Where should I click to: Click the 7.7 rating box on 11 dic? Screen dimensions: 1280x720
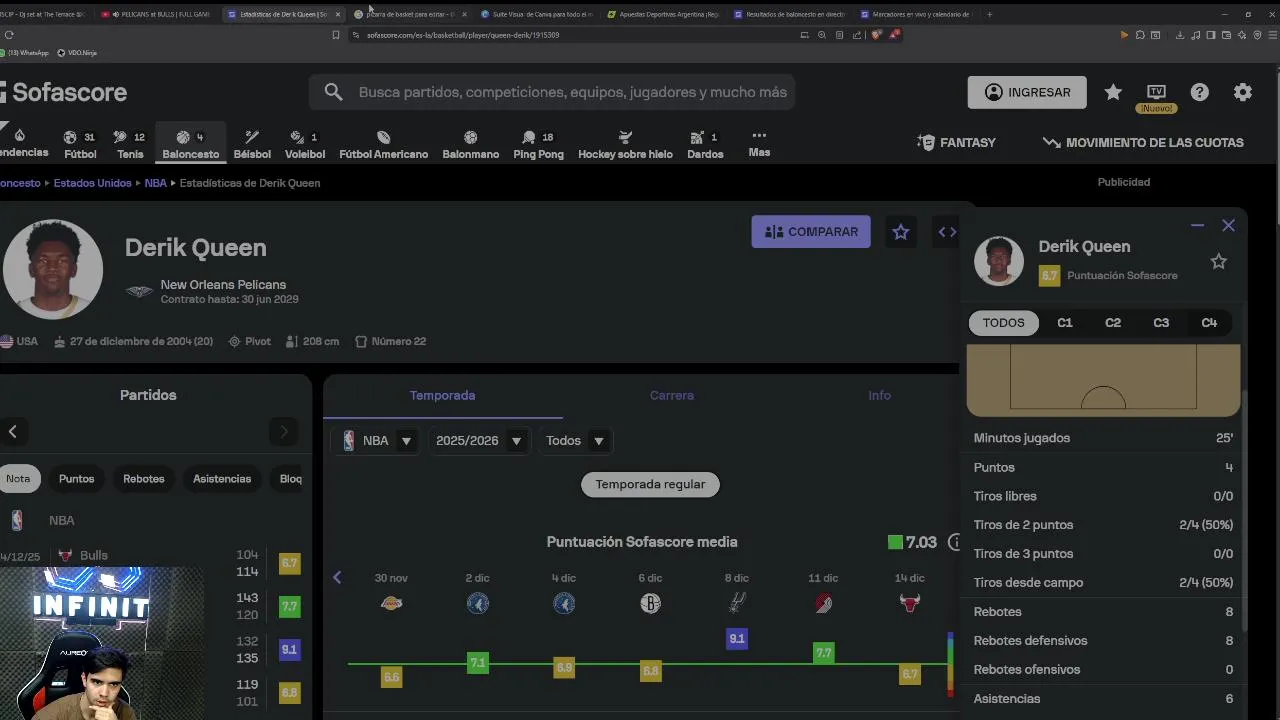point(823,653)
